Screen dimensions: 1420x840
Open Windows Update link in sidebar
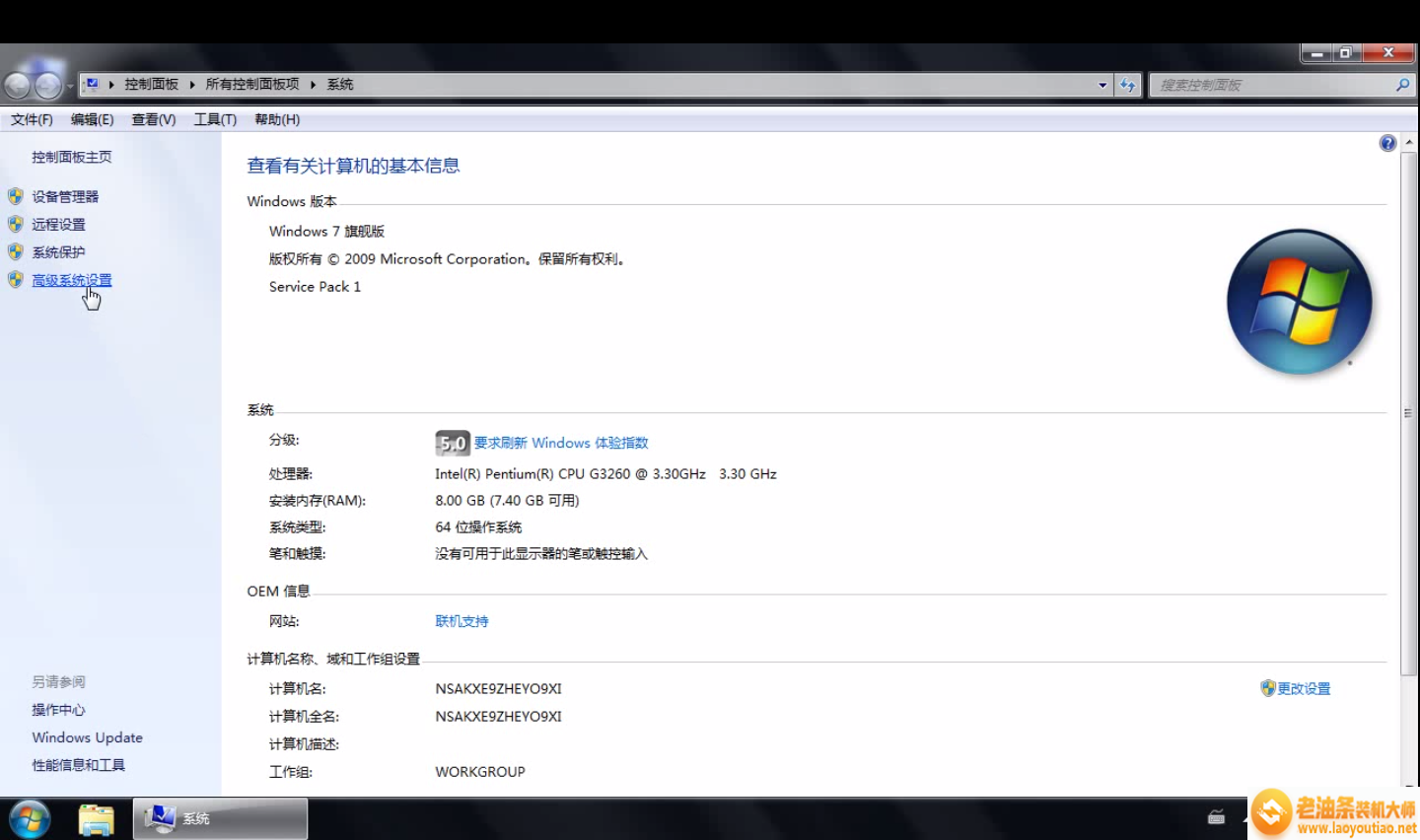87,737
